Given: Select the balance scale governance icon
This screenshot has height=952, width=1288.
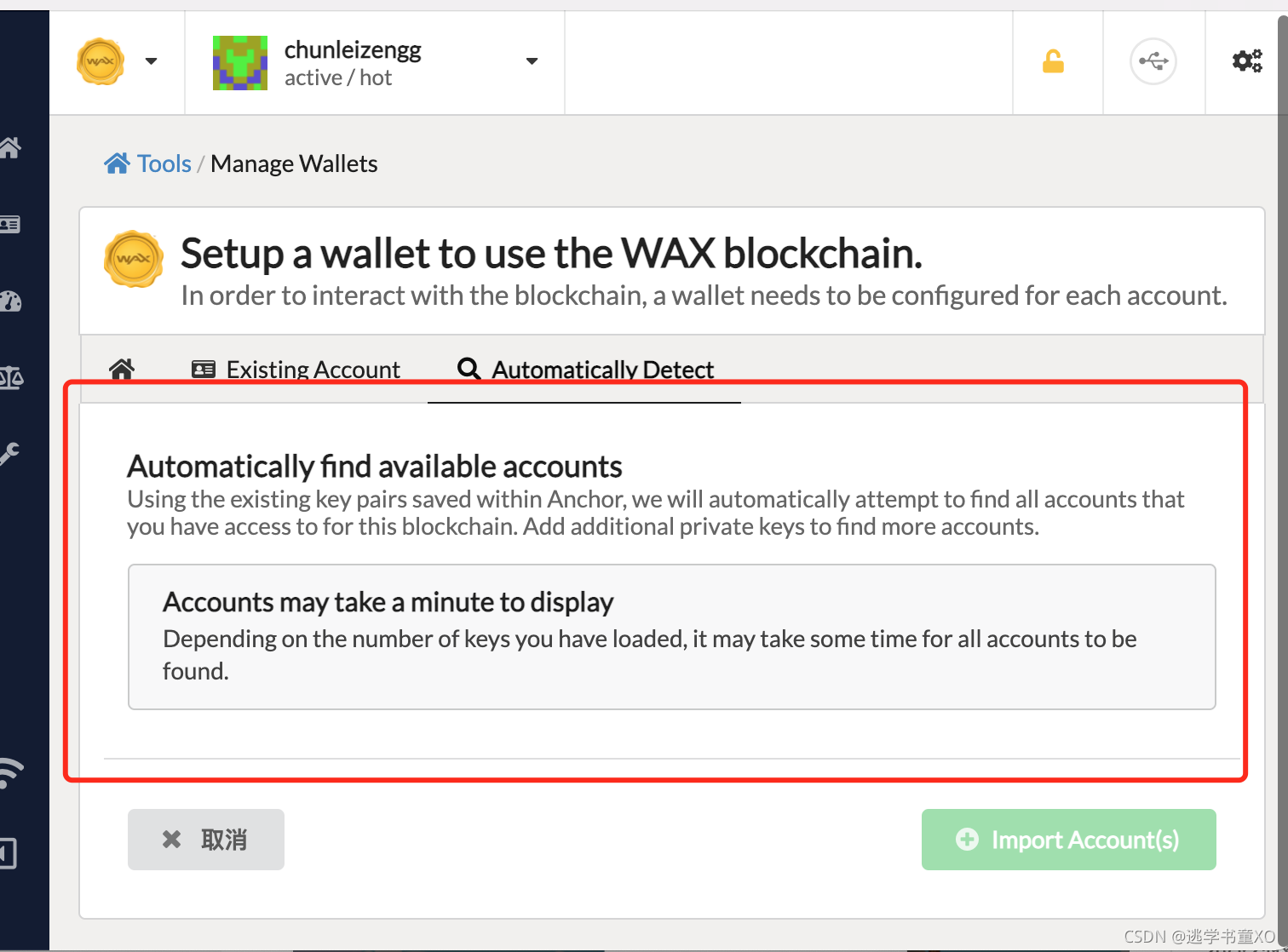Looking at the screenshot, I should [9, 377].
